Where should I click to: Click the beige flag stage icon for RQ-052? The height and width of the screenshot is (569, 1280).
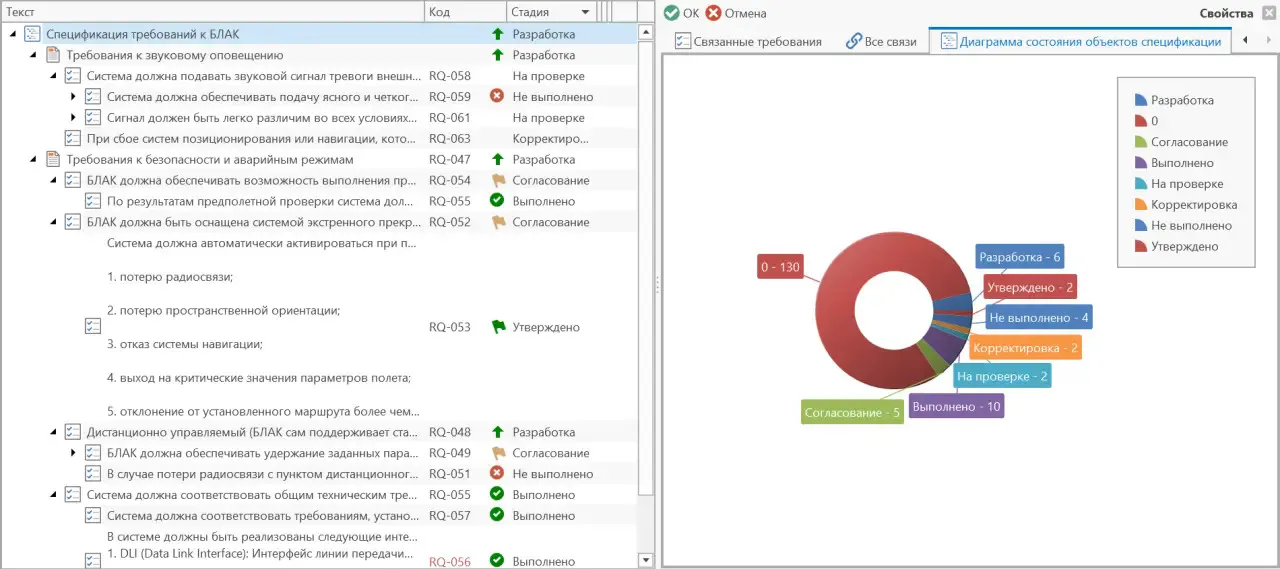(498, 222)
